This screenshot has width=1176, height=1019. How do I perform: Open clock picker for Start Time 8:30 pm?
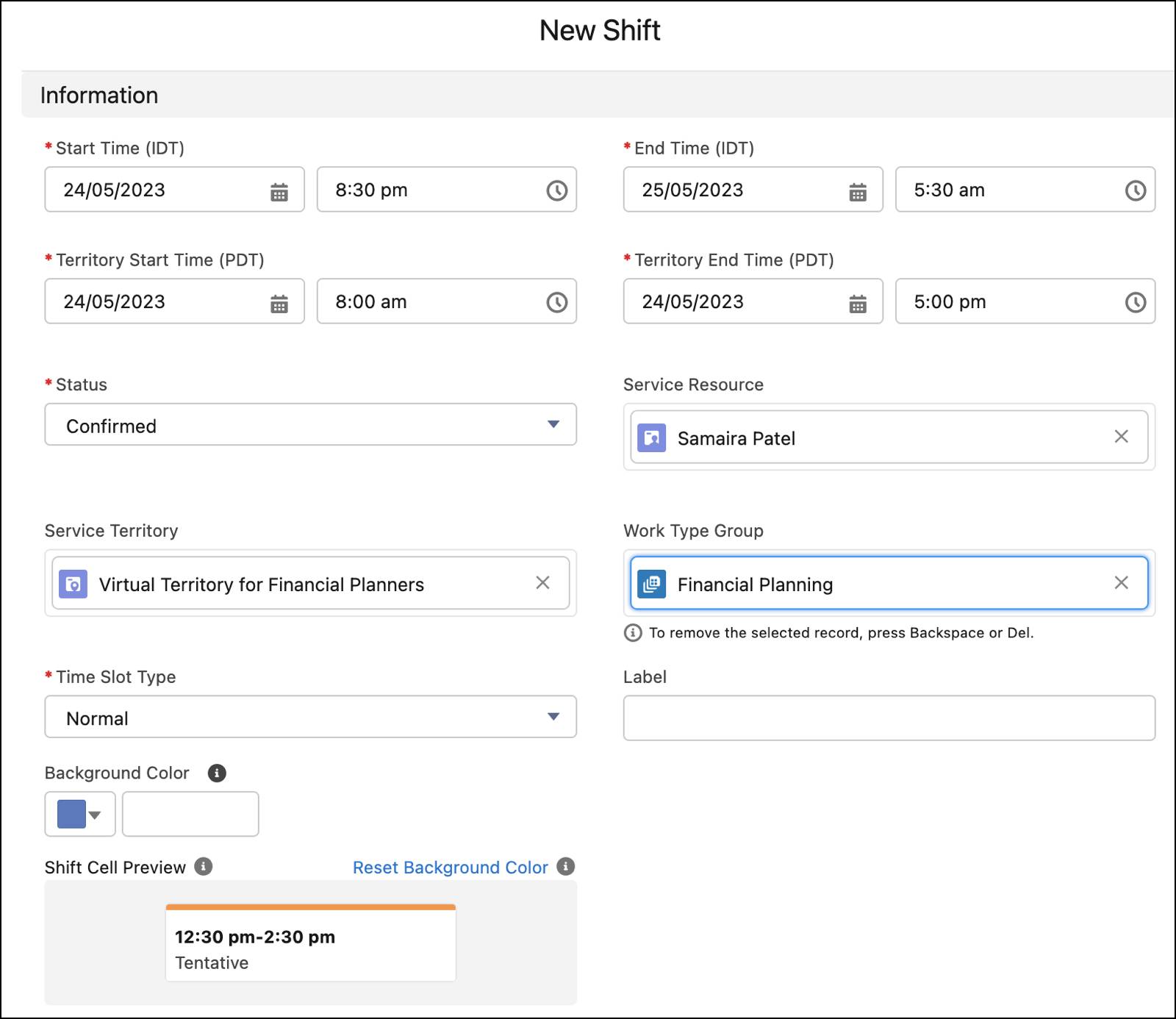556,191
